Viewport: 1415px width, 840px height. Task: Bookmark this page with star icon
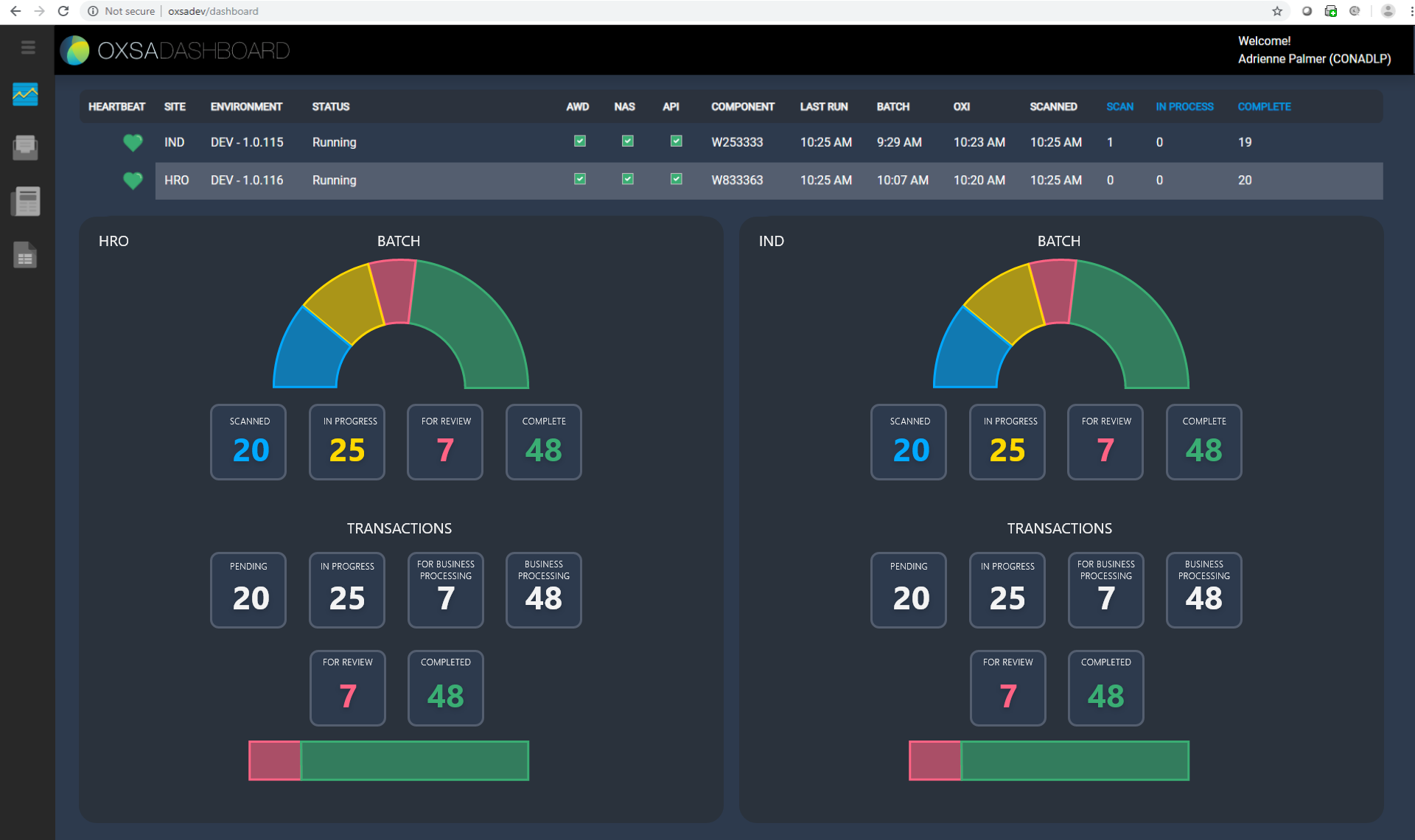(x=1277, y=11)
